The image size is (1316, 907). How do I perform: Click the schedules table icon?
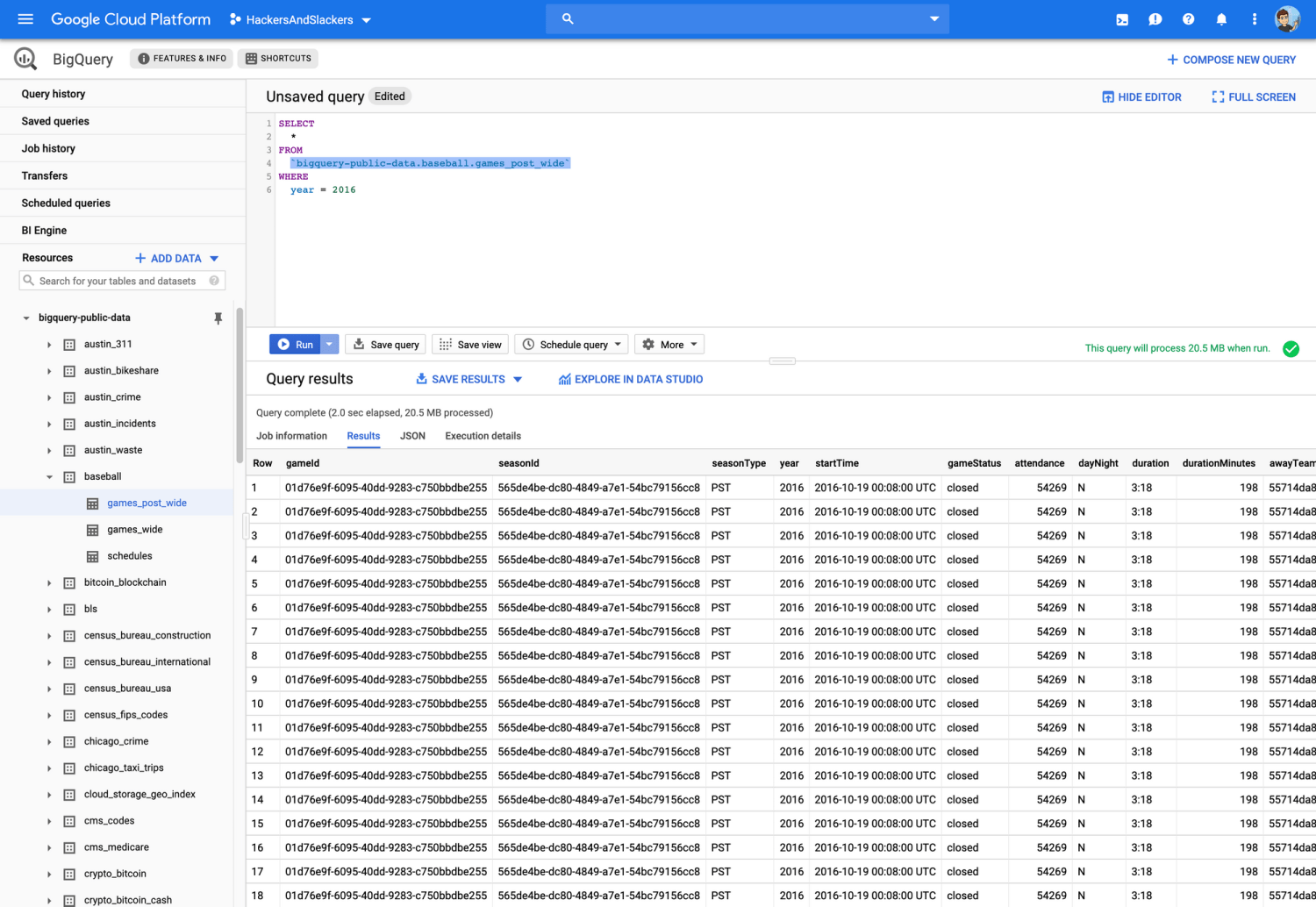92,556
